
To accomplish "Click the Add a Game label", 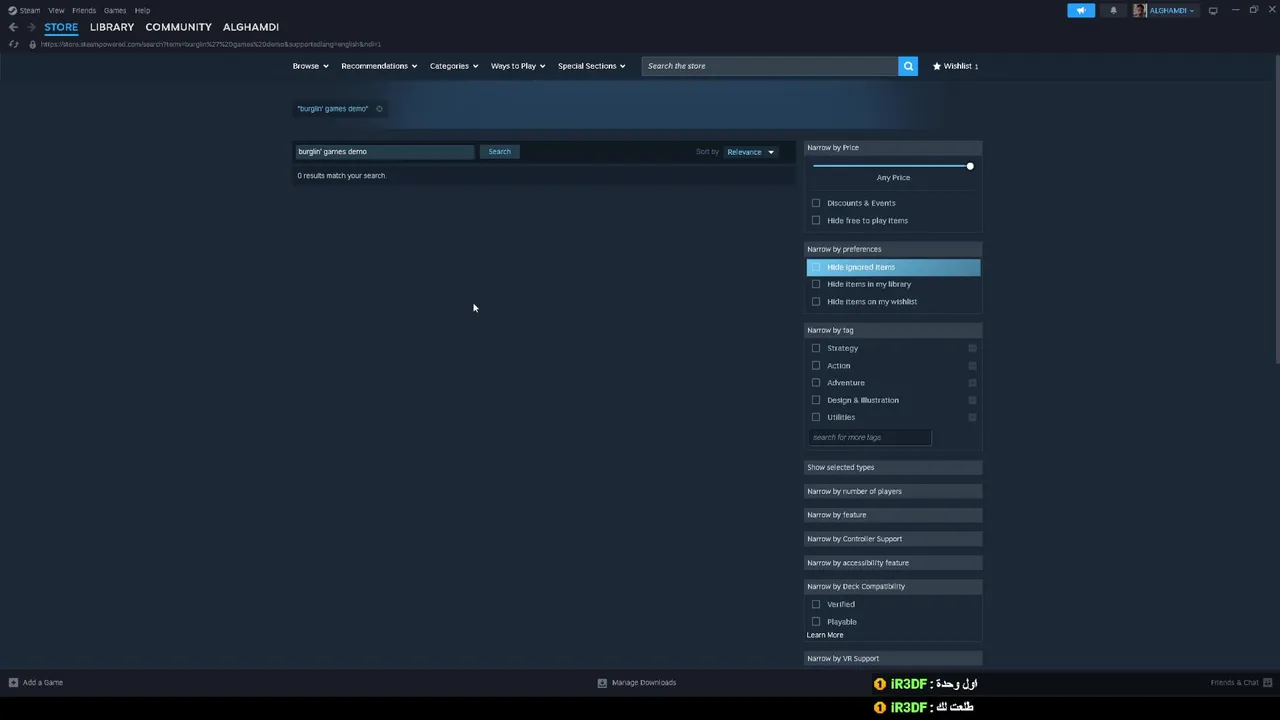I will pos(43,682).
